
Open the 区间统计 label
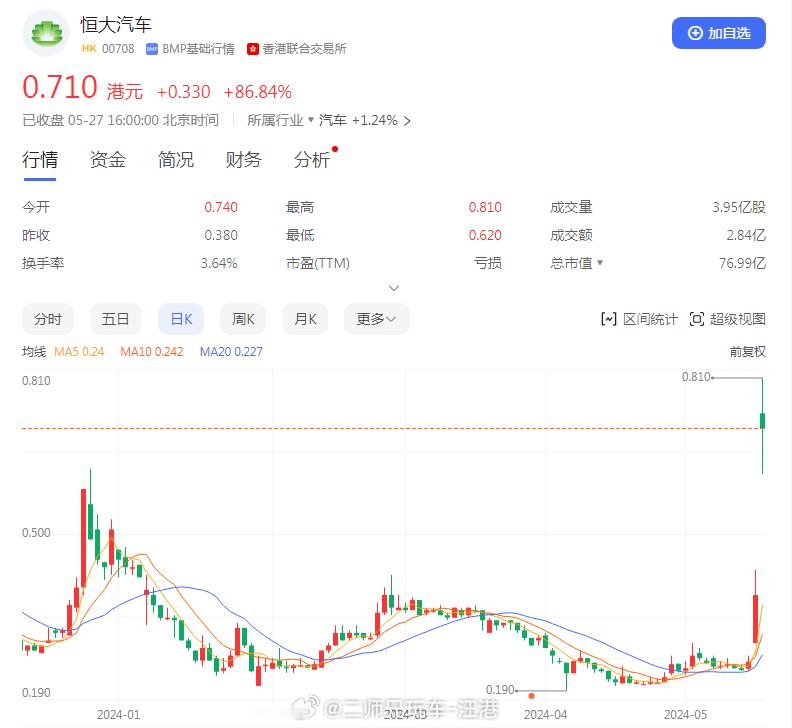650,319
